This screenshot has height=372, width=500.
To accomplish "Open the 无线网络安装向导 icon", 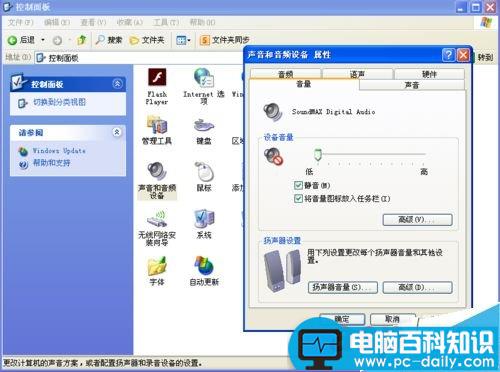I will tap(157, 218).
